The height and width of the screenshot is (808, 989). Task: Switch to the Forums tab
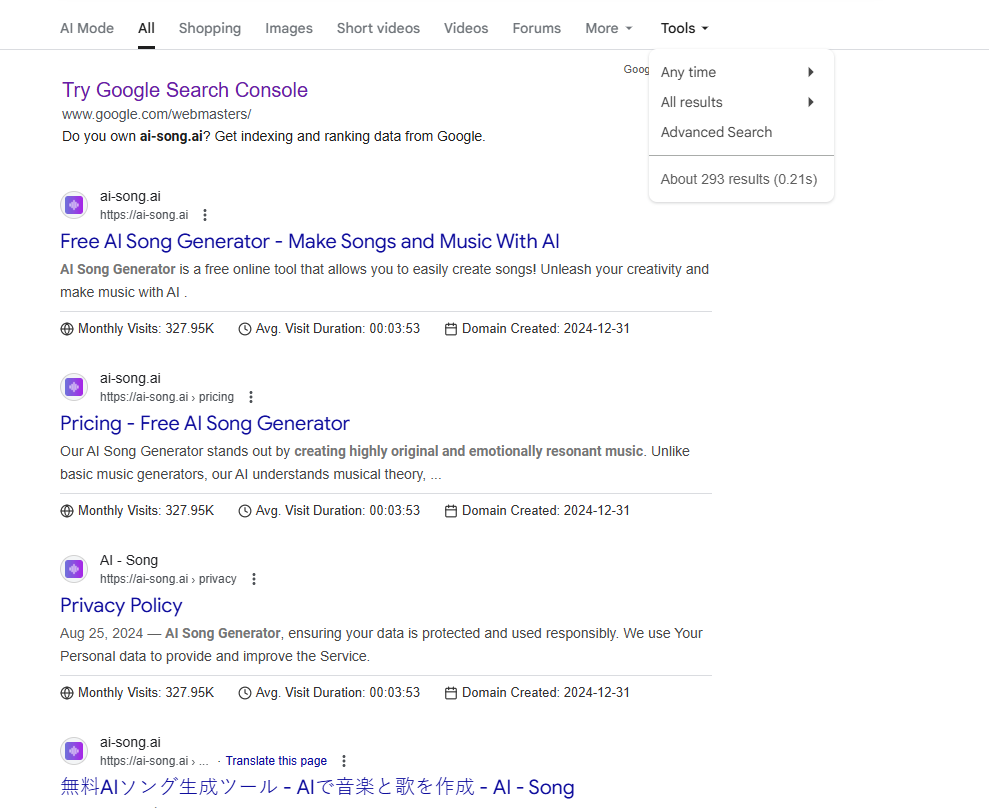coord(537,28)
